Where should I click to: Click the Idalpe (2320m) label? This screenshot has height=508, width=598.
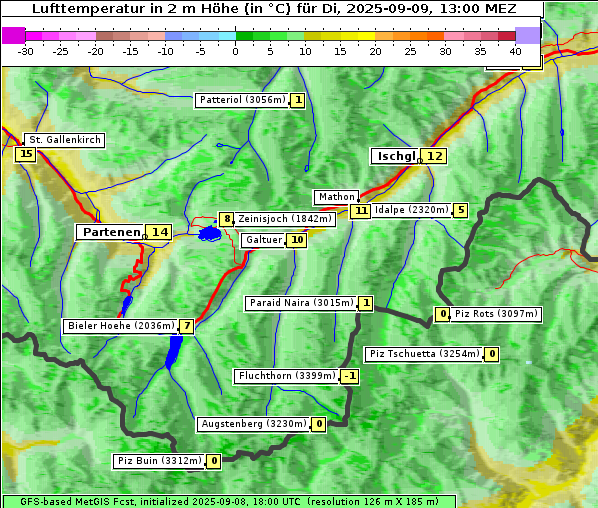[412, 210]
